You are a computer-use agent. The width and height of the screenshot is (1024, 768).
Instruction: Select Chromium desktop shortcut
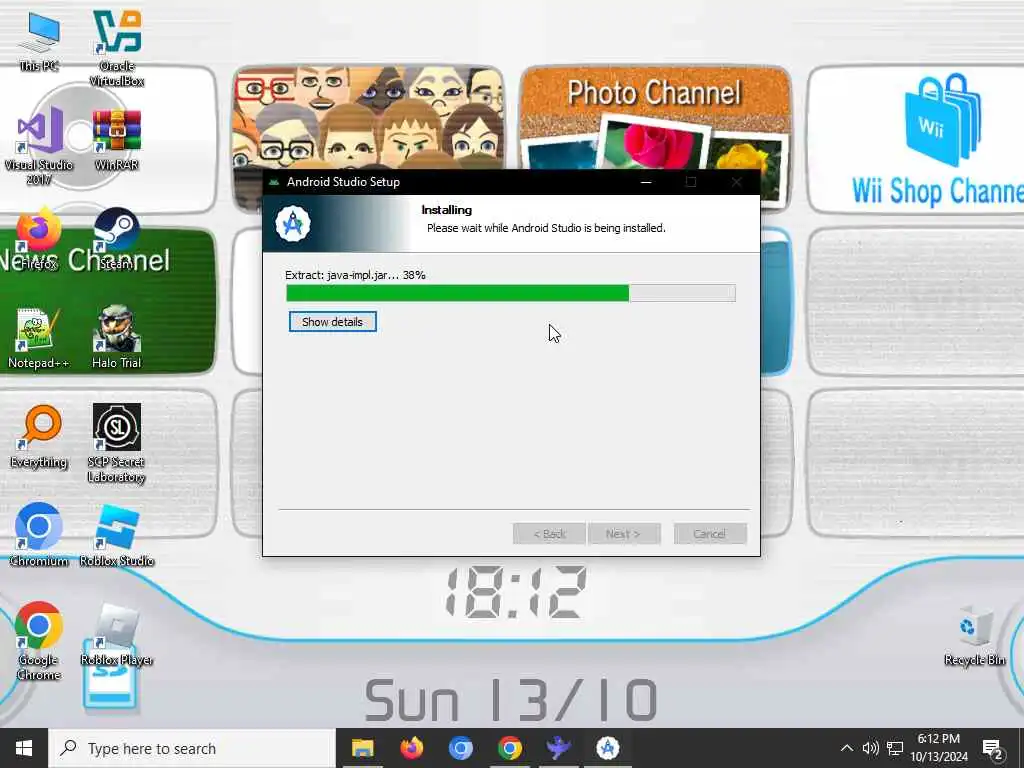tap(39, 534)
